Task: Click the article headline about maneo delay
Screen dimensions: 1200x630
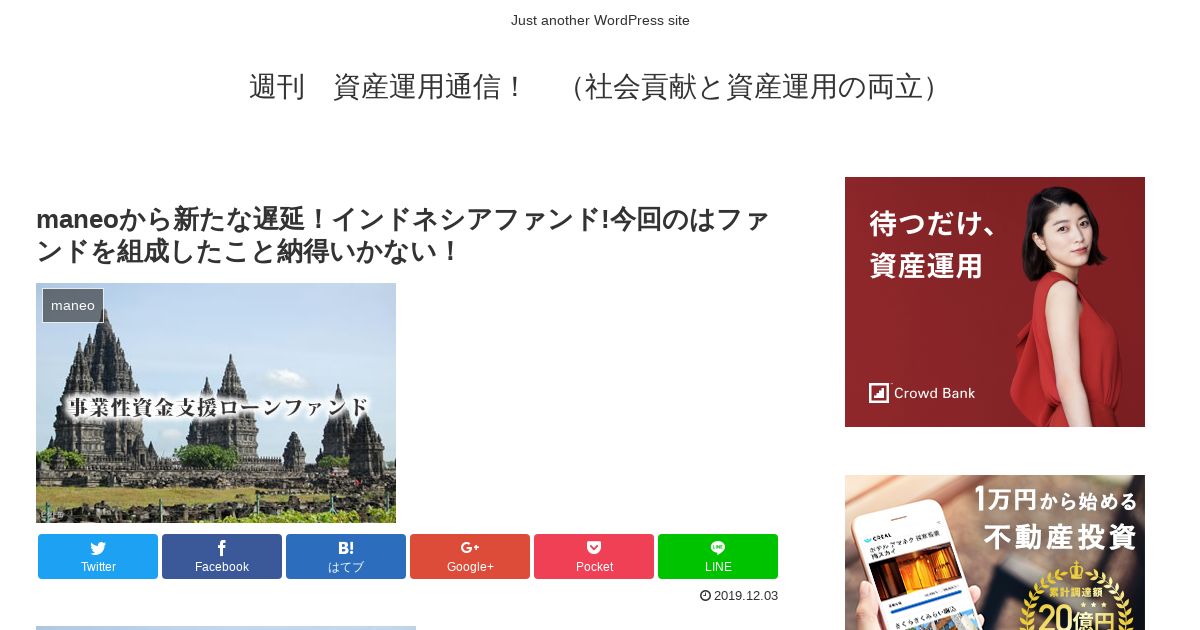Action: coord(403,234)
